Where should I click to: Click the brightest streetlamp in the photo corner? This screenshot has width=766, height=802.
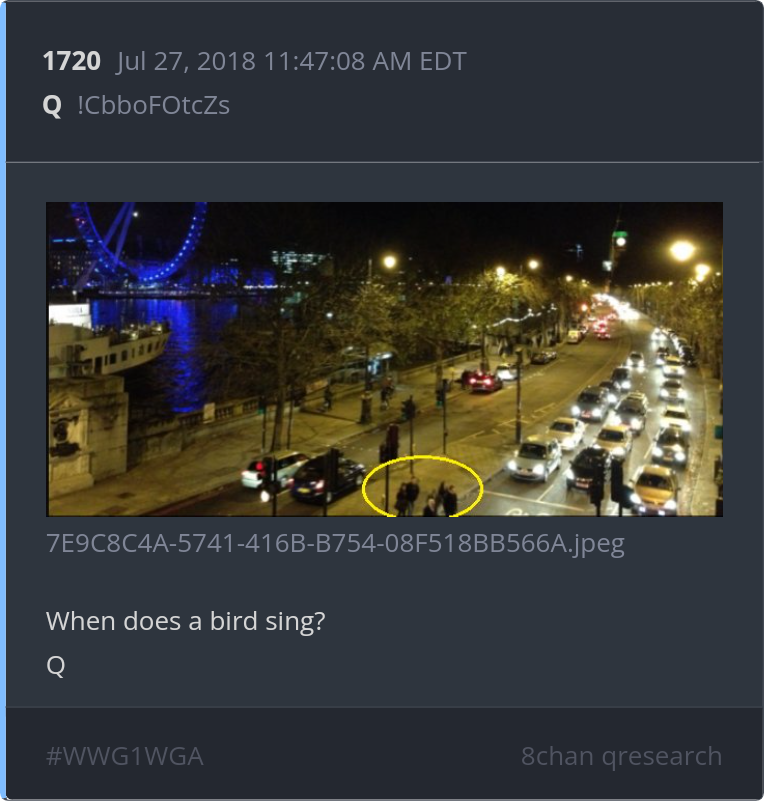683,251
